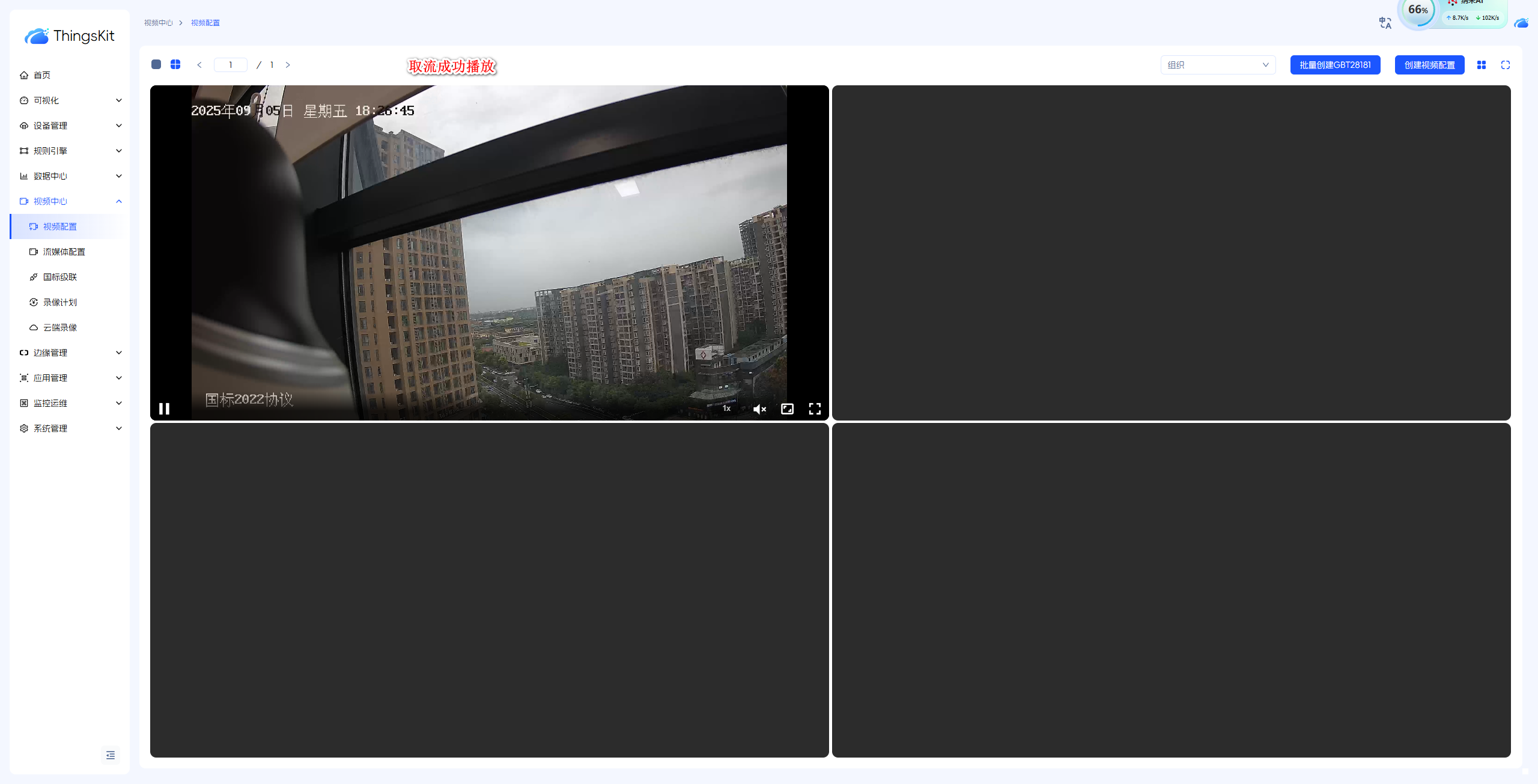Toggle picture-in-picture window icon on player
The width and height of the screenshot is (1538, 784).
tap(787, 409)
